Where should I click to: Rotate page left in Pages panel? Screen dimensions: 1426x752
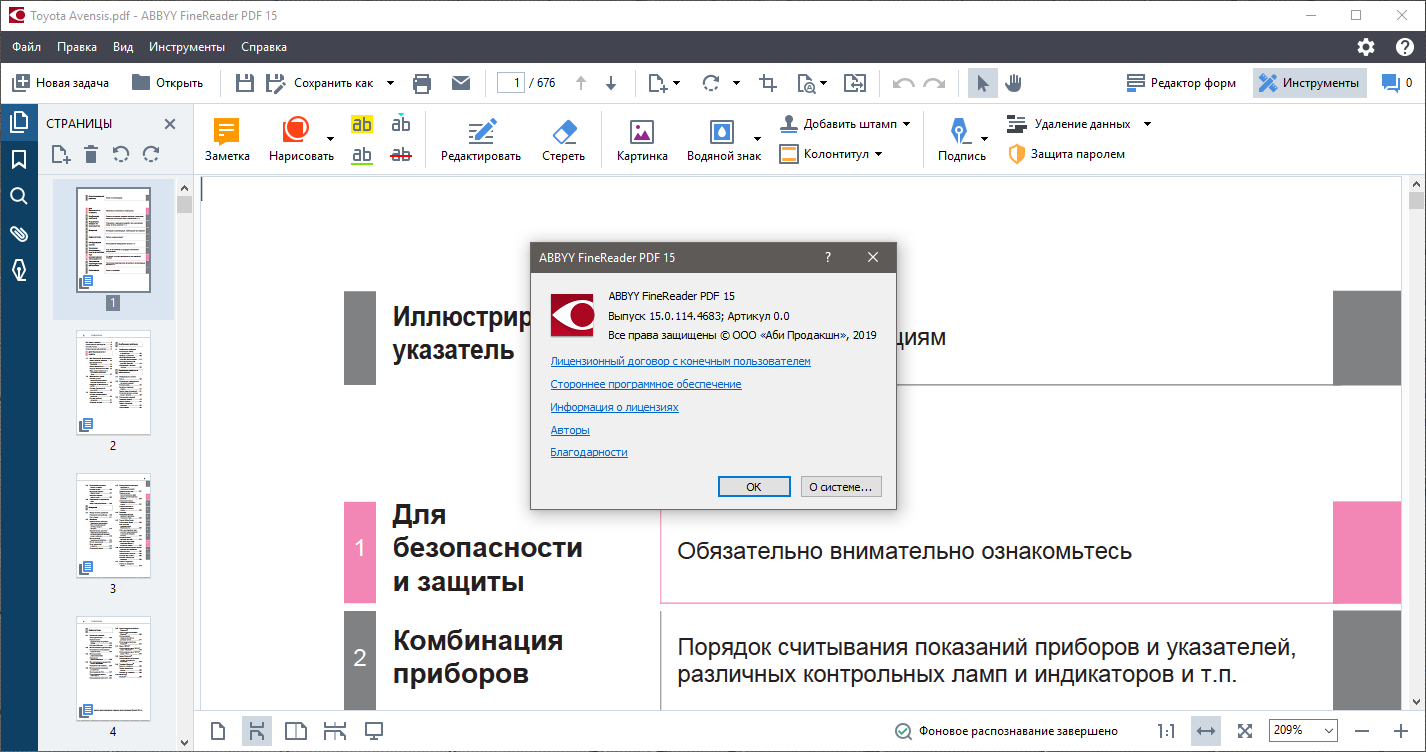click(121, 154)
